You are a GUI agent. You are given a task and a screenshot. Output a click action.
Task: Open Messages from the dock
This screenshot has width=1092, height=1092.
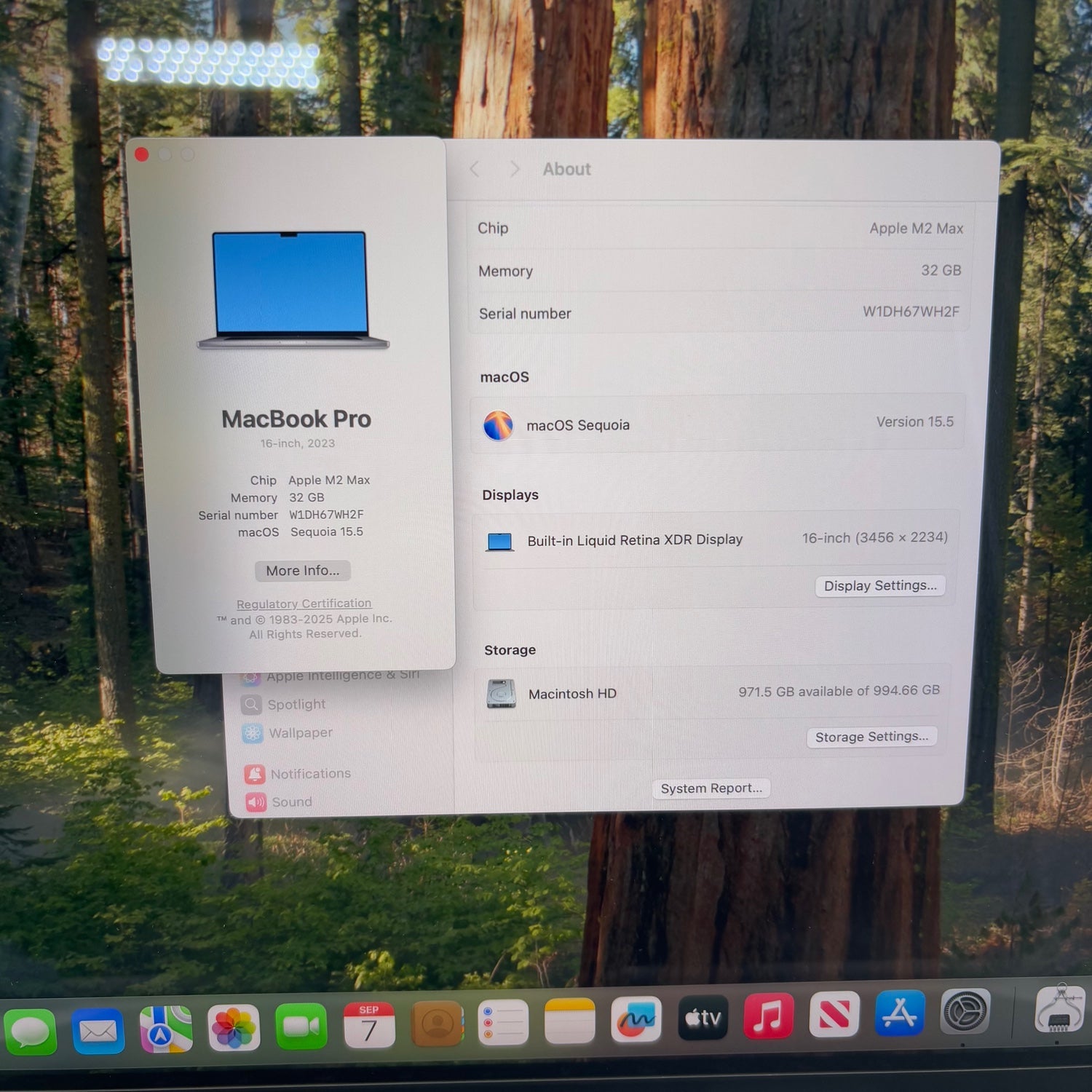pos(30,1031)
